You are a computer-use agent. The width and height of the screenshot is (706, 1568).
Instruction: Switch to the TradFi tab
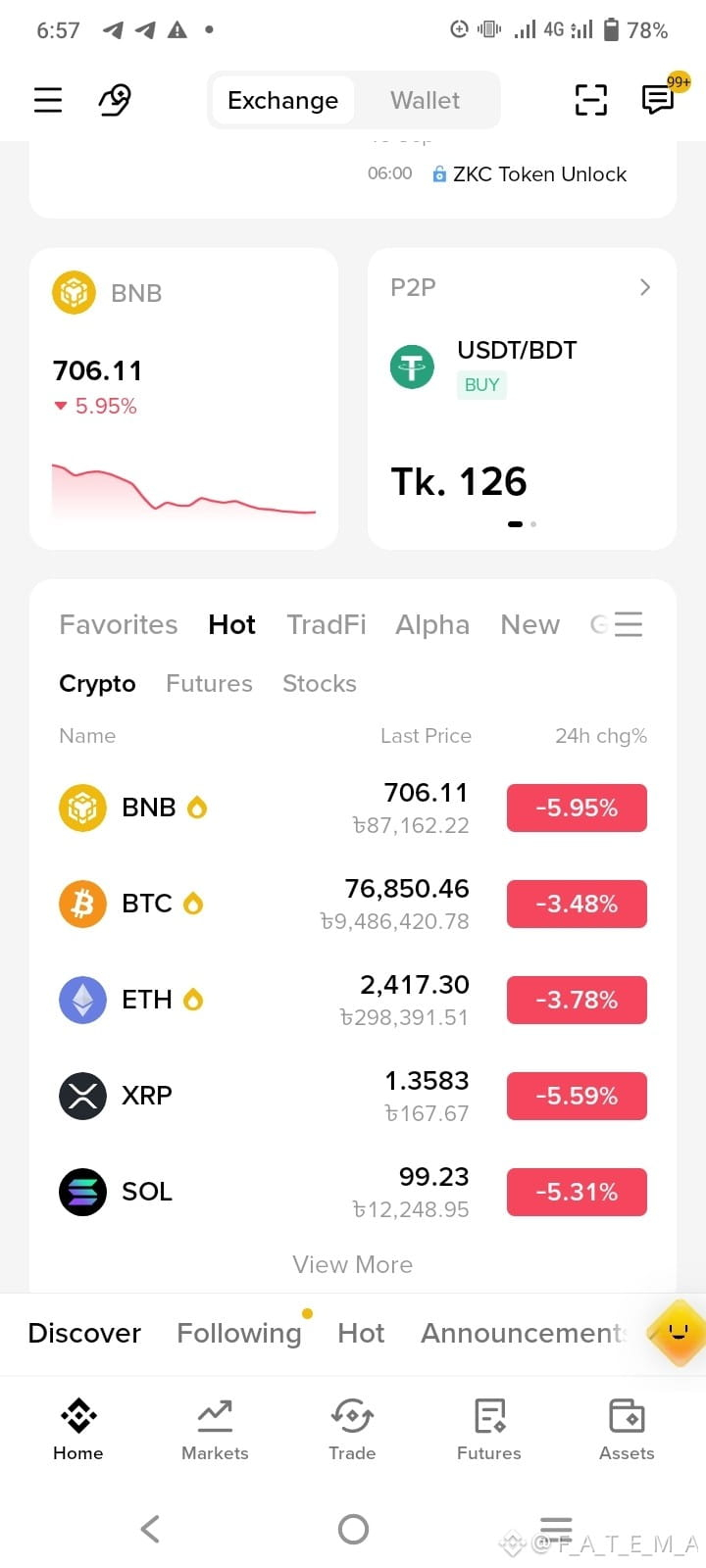[x=326, y=624]
